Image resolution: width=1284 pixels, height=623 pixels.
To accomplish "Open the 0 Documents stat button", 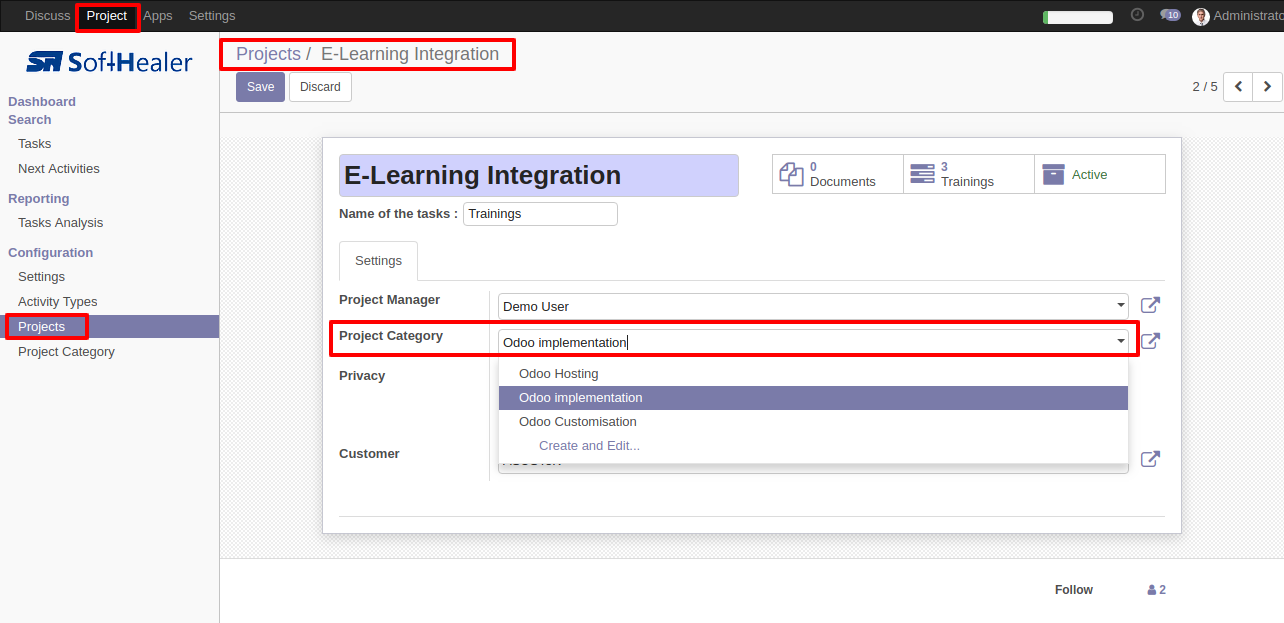I will [x=838, y=174].
